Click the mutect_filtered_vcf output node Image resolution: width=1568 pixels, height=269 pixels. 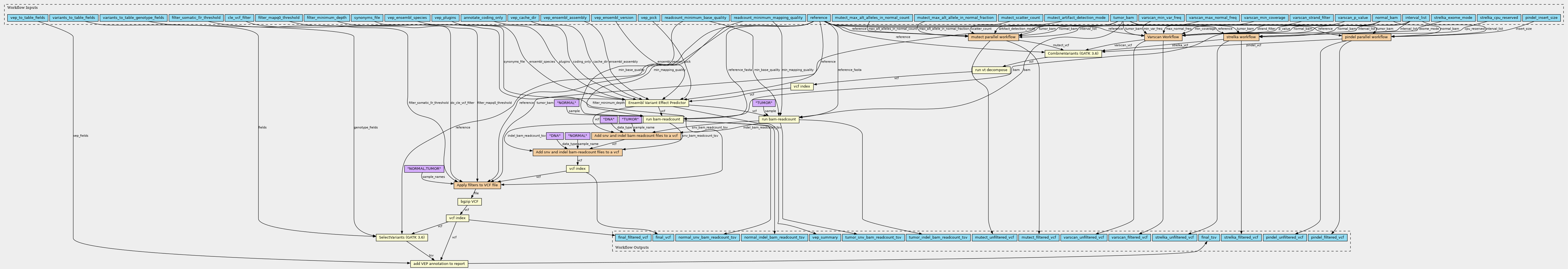[1038, 237]
